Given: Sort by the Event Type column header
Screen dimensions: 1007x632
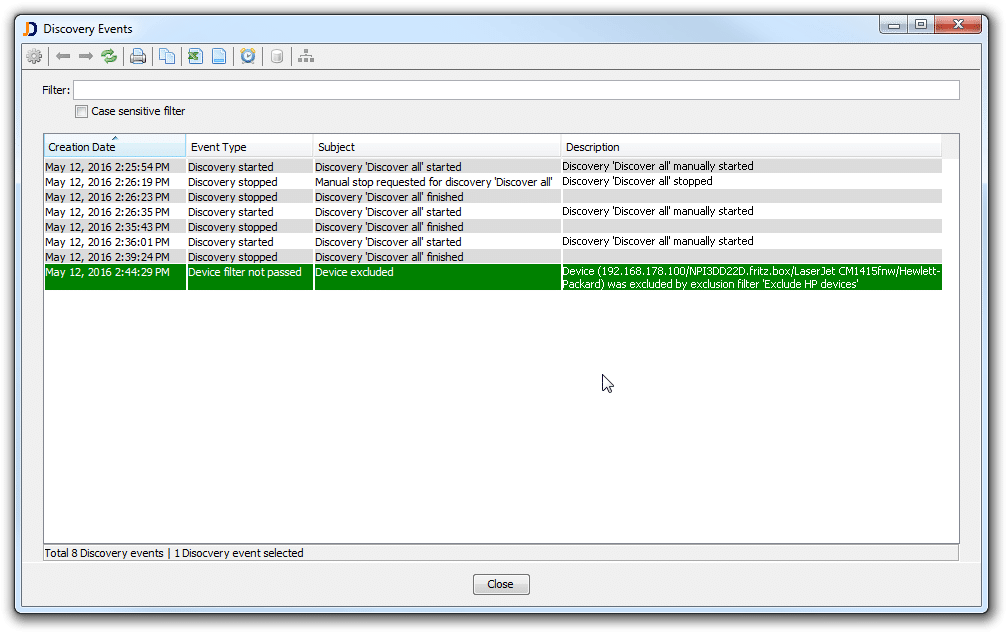Looking at the screenshot, I should pyautogui.click(x=248, y=147).
